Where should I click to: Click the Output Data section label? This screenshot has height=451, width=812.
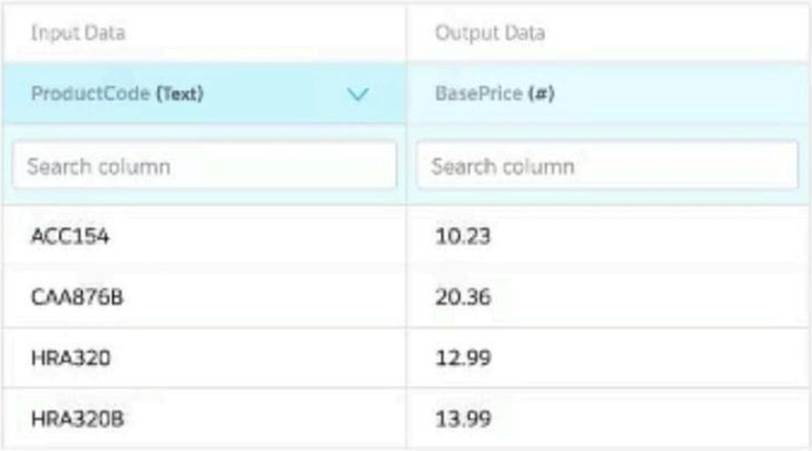pos(490,33)
